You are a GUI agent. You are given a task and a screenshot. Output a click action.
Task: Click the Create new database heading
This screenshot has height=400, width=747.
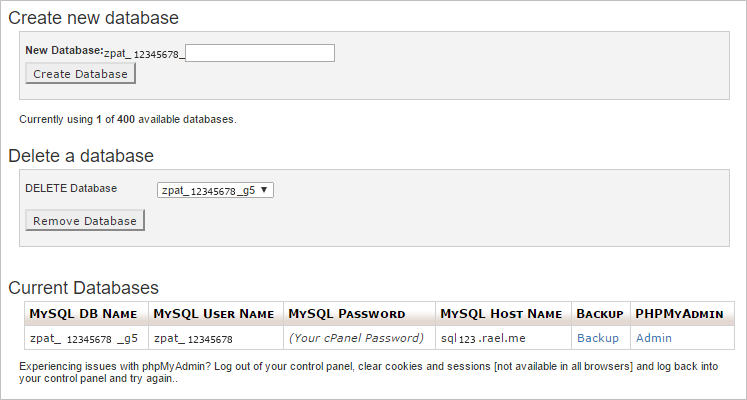click(x=94, y=17)
